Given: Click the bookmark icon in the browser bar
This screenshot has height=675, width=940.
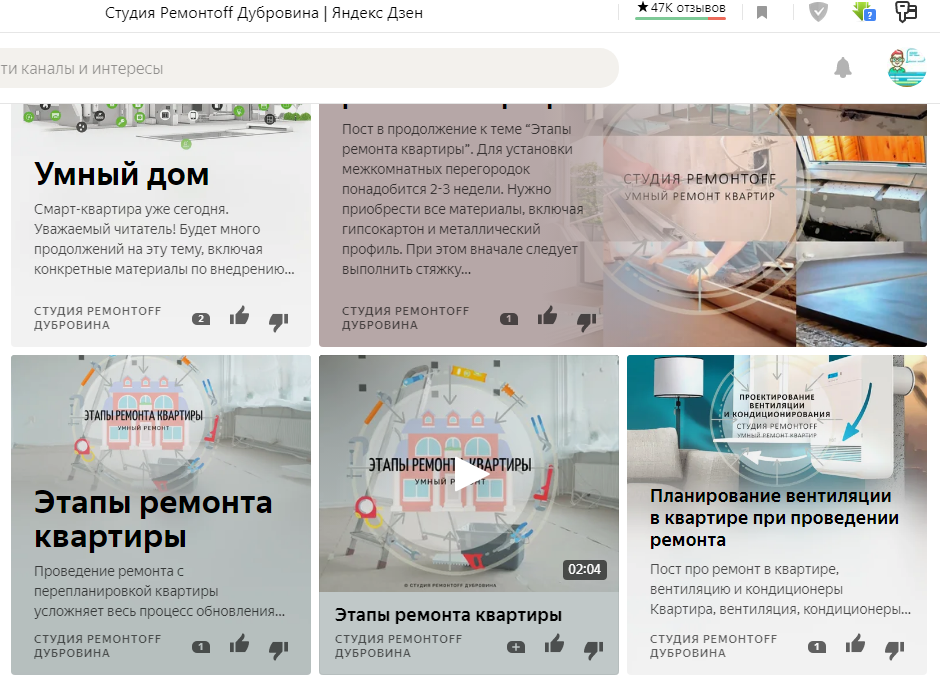Looking at the screenshot, I should (x=762, y=13).
